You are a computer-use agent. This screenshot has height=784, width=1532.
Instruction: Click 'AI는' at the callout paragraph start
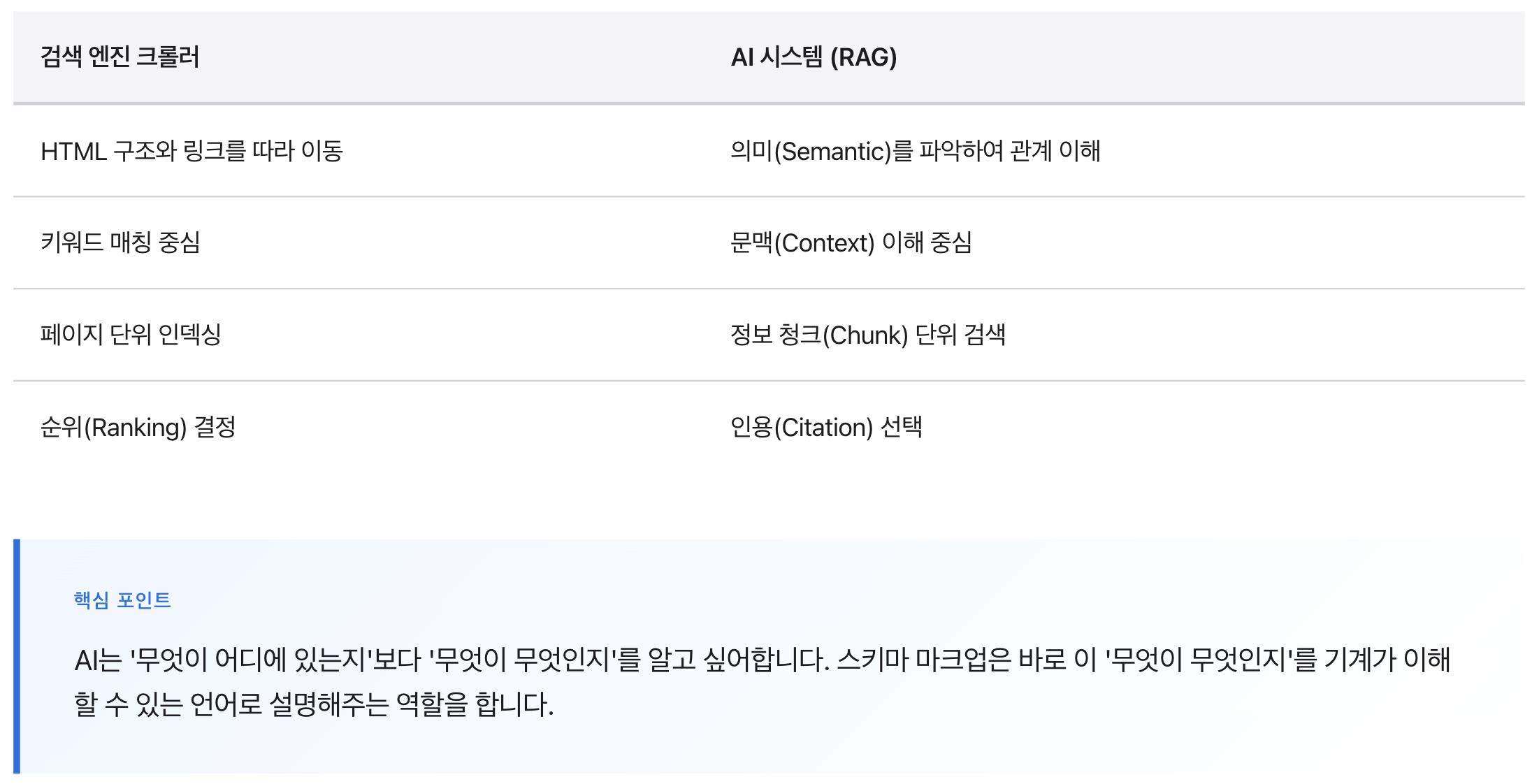coord(98,660)
